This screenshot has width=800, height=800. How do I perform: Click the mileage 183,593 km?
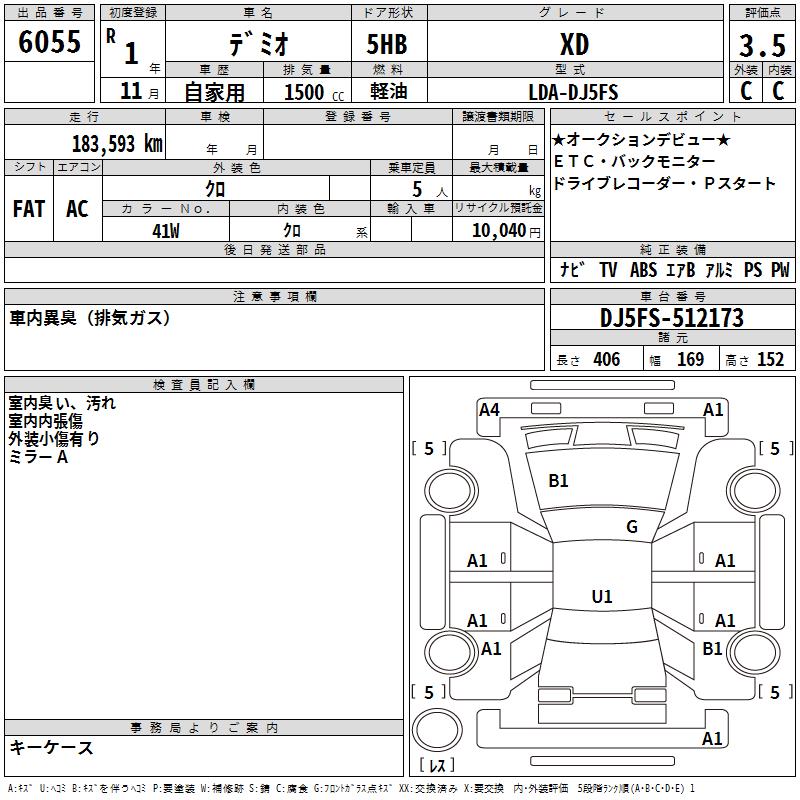[x=117, y=143]
